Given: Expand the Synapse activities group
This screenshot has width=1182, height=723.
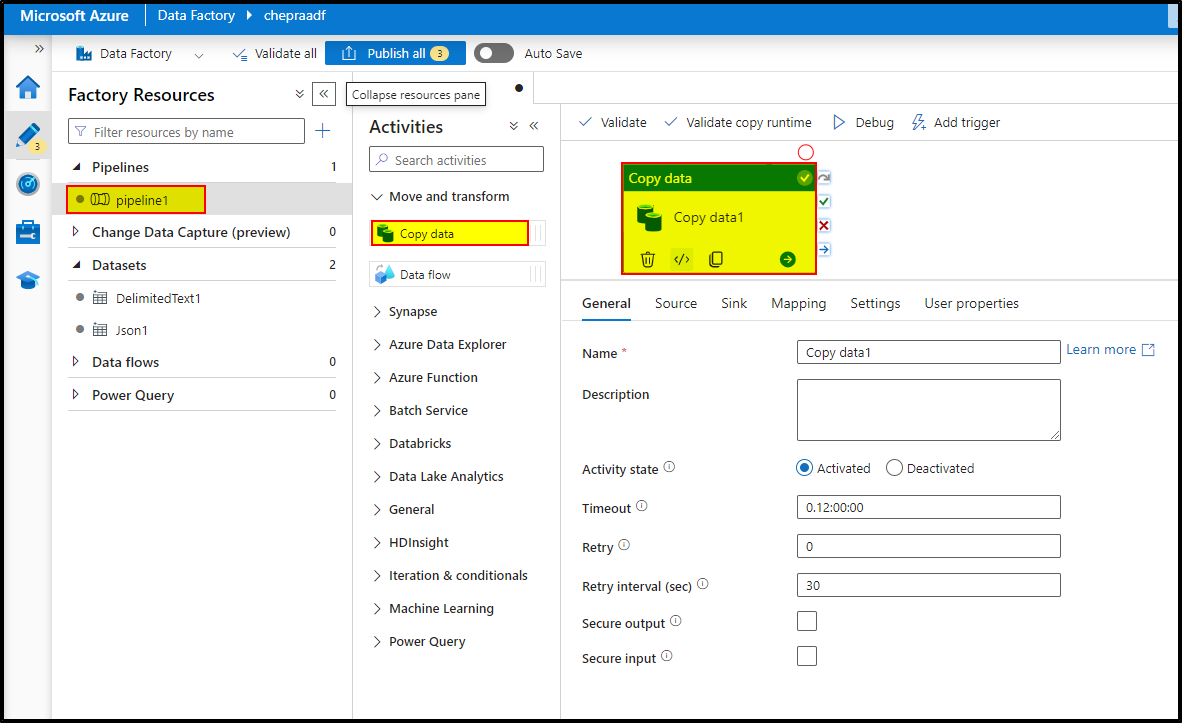Looking at the screenshot, I should [x=377, y=311].
